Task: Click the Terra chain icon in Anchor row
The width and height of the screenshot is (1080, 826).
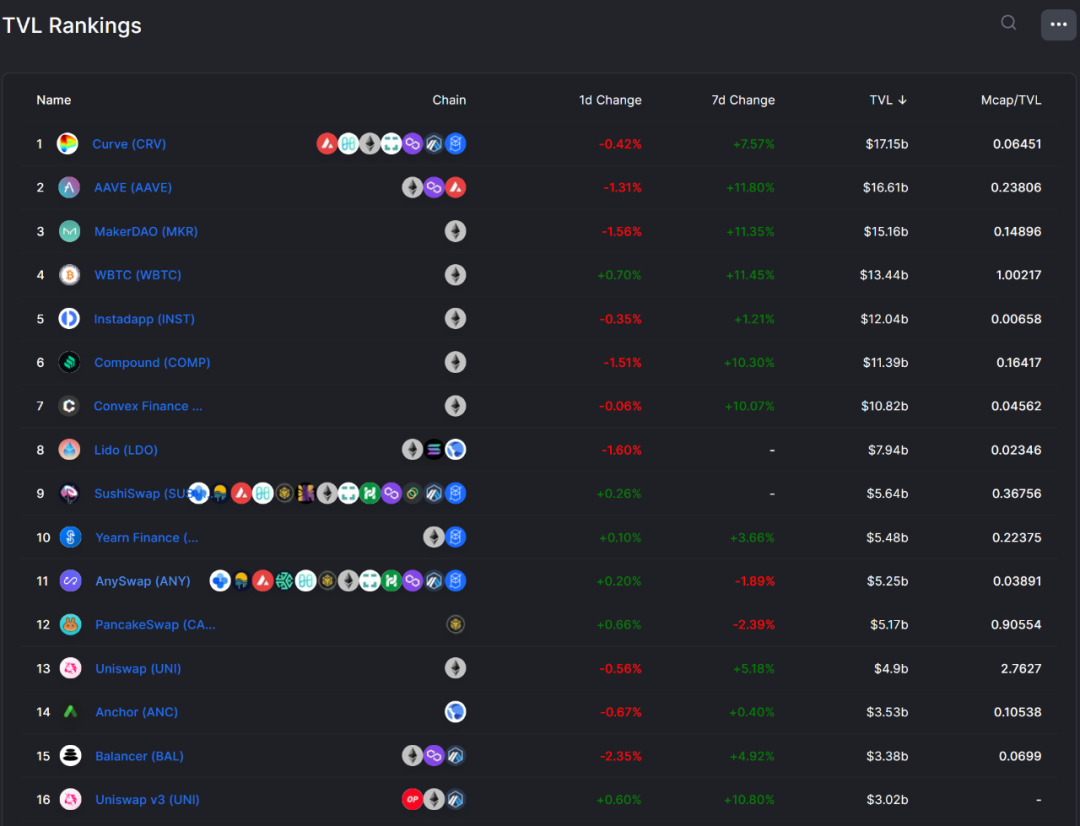Action: (455, 712)
